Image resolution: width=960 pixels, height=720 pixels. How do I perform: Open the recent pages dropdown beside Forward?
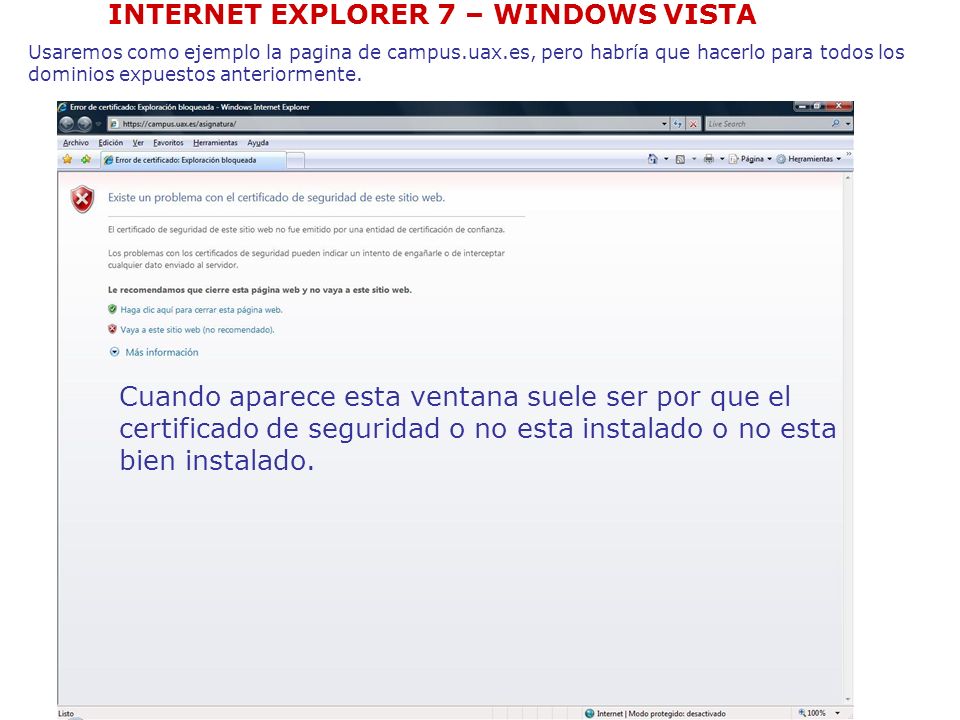(x=98, y=124)
